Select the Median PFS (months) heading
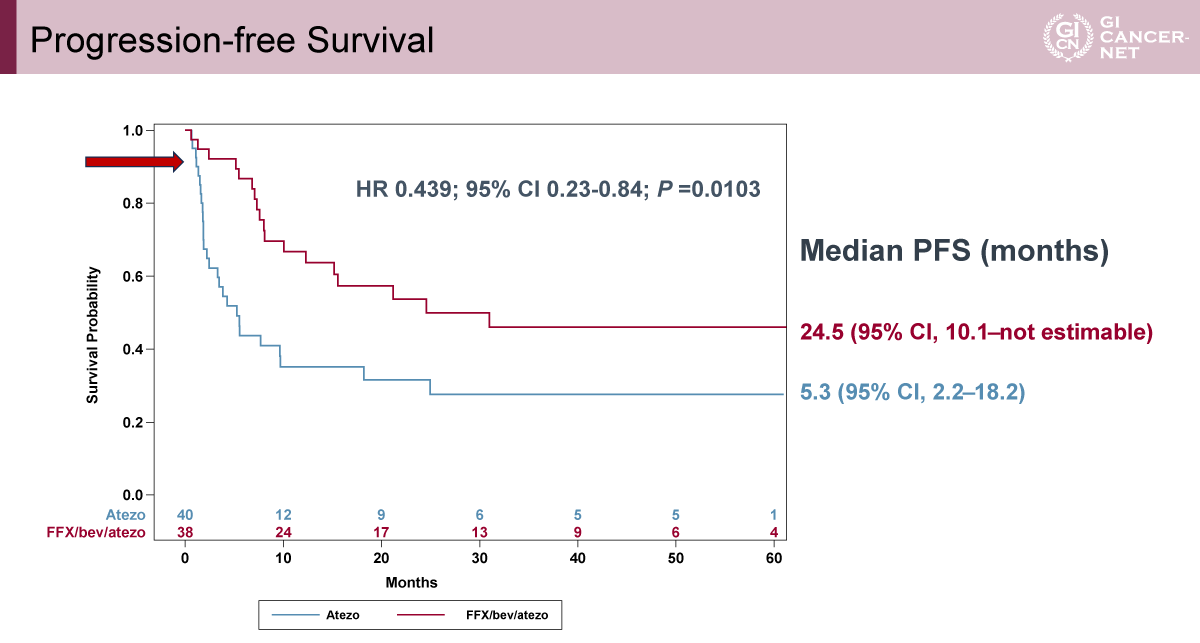 [954, 252]
